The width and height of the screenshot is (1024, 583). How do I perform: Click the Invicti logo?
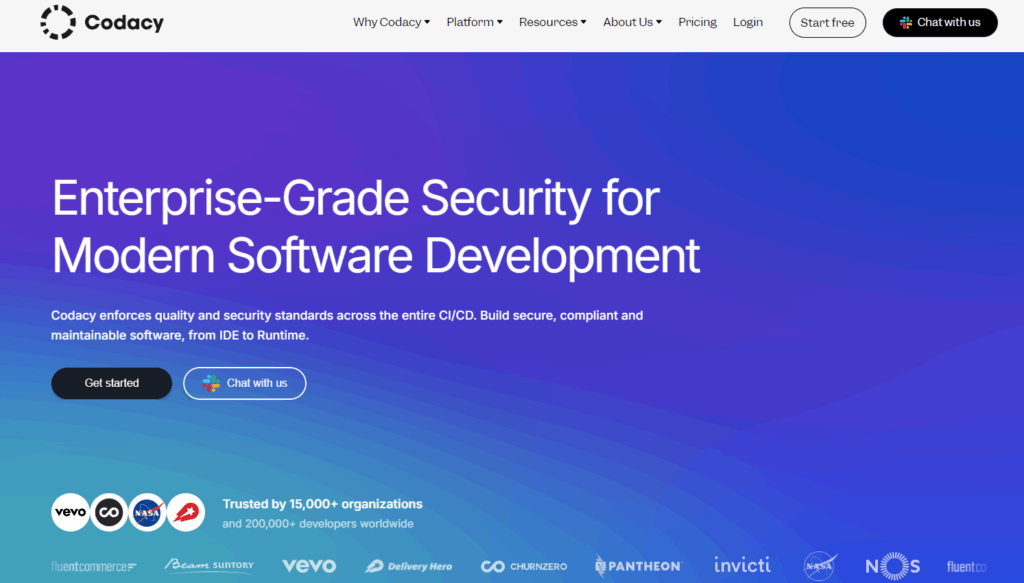tap(742, 565)
